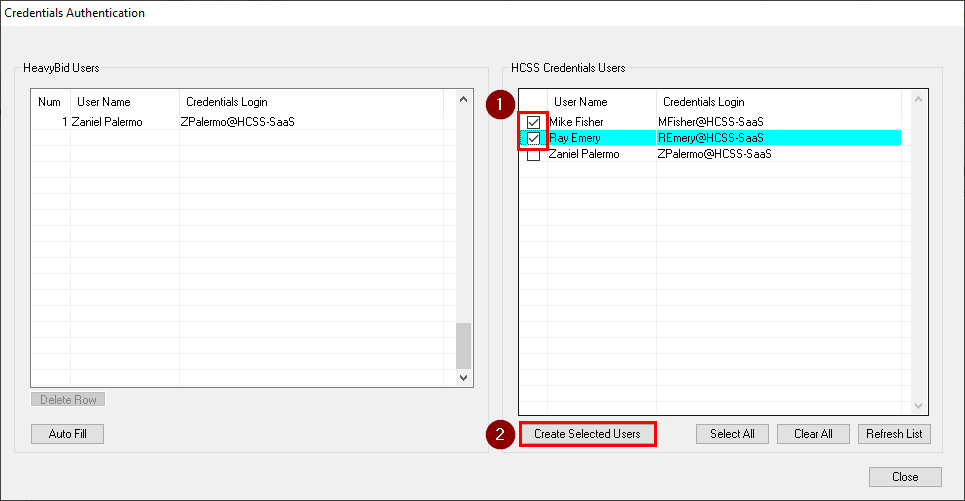Click HCSS Credentials Login column header

click(703, 102)
